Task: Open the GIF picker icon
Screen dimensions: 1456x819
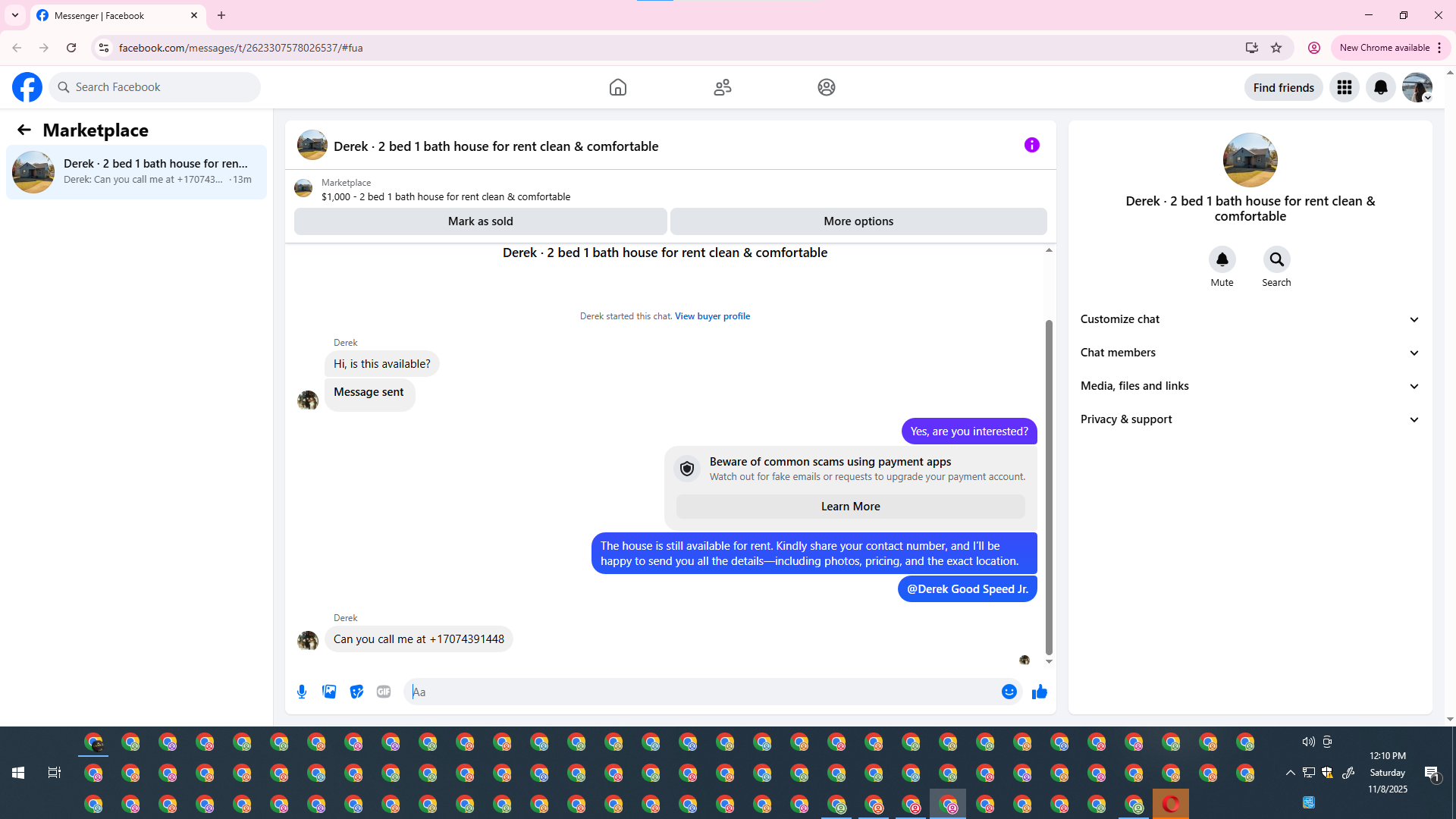Action: point(384,692)
